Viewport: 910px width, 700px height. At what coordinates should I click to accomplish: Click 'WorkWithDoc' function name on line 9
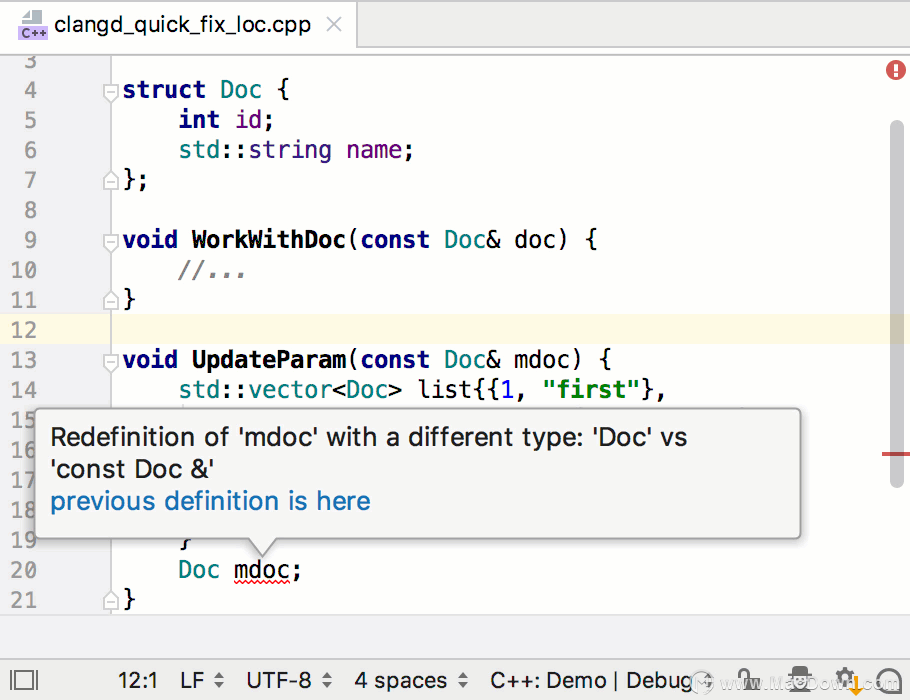[269, 240]
